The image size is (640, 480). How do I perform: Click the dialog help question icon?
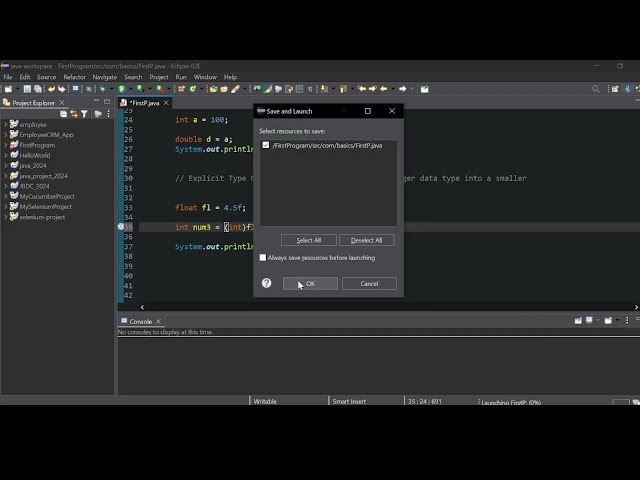pyautogui.click(x=267, y=283)
